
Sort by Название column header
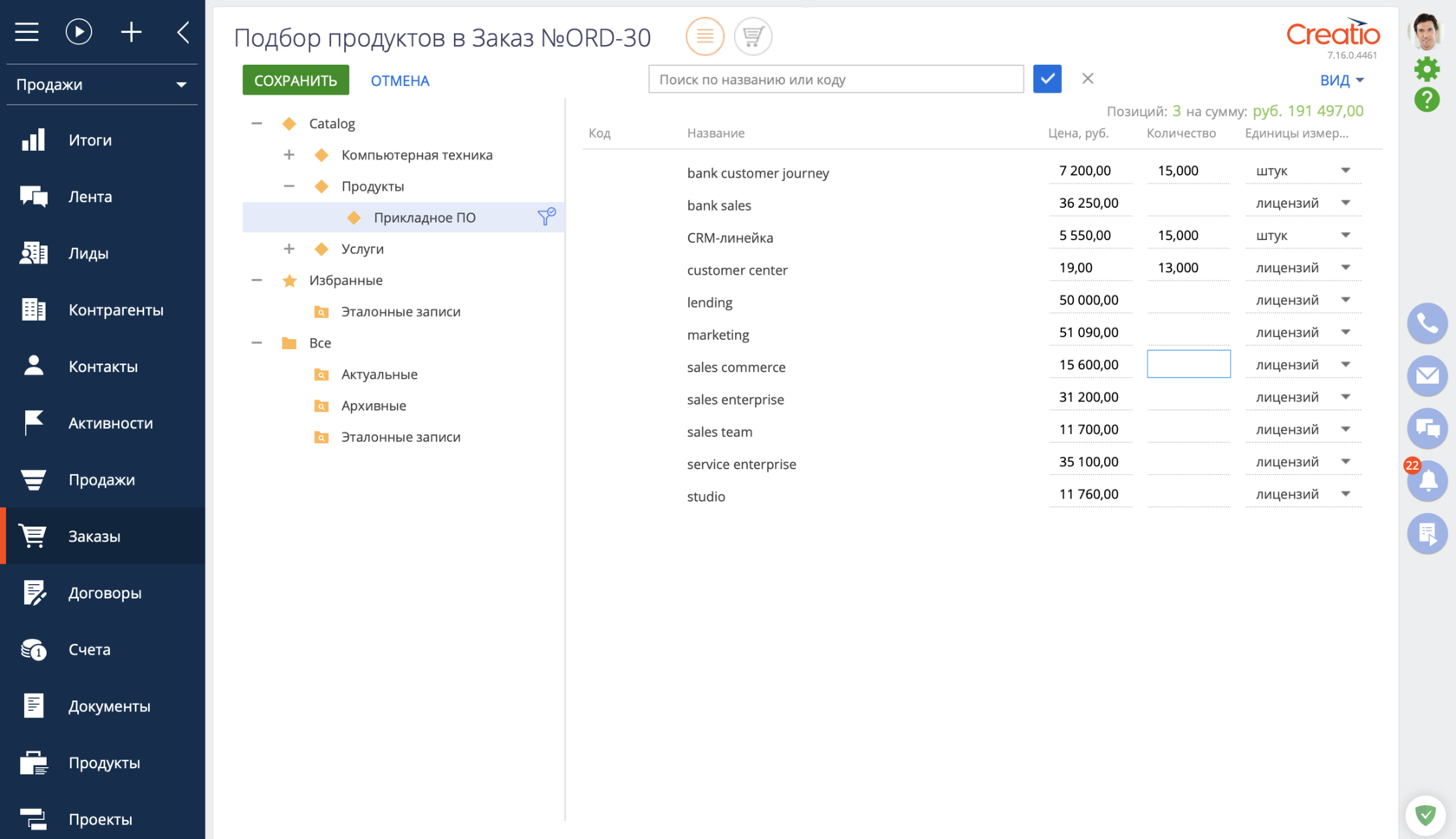716,133
